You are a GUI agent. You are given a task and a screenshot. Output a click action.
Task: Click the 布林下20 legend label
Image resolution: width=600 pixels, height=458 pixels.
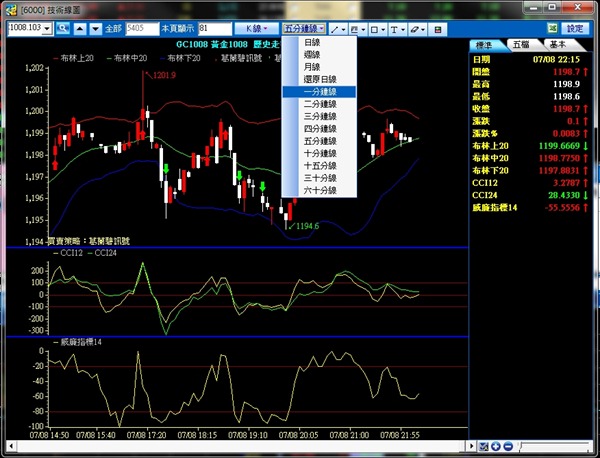[184, 58]
